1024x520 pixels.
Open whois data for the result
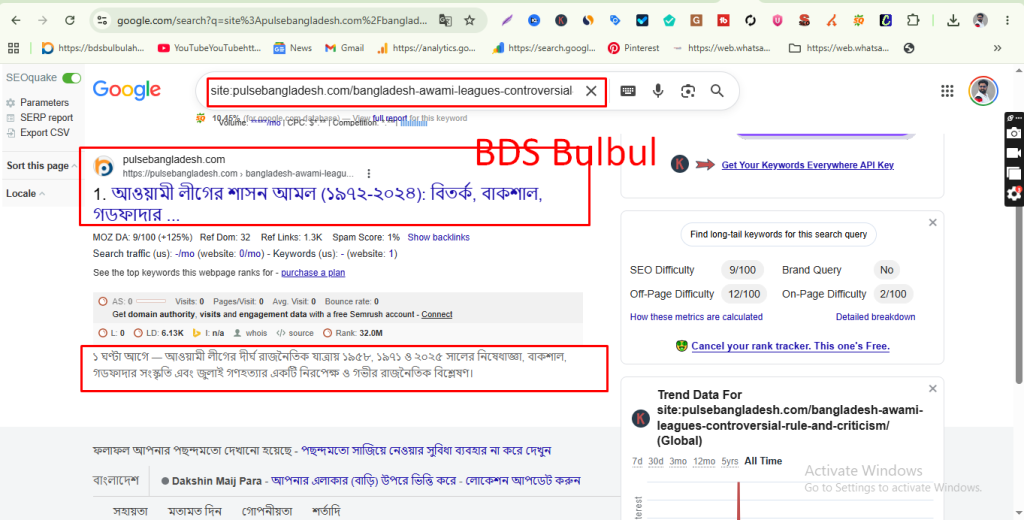point(251,333)
